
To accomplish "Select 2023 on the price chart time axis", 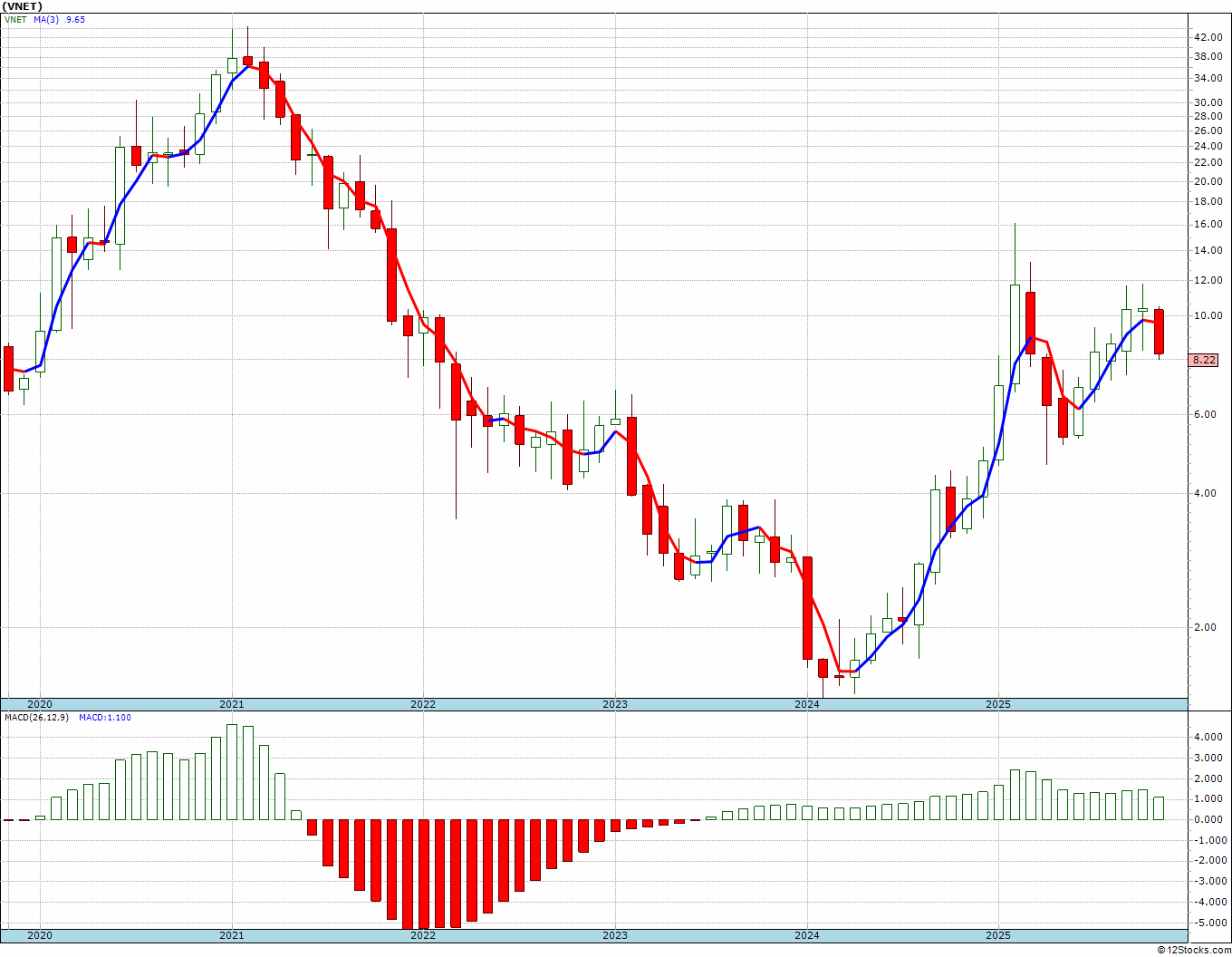I will tap(615, 704).
